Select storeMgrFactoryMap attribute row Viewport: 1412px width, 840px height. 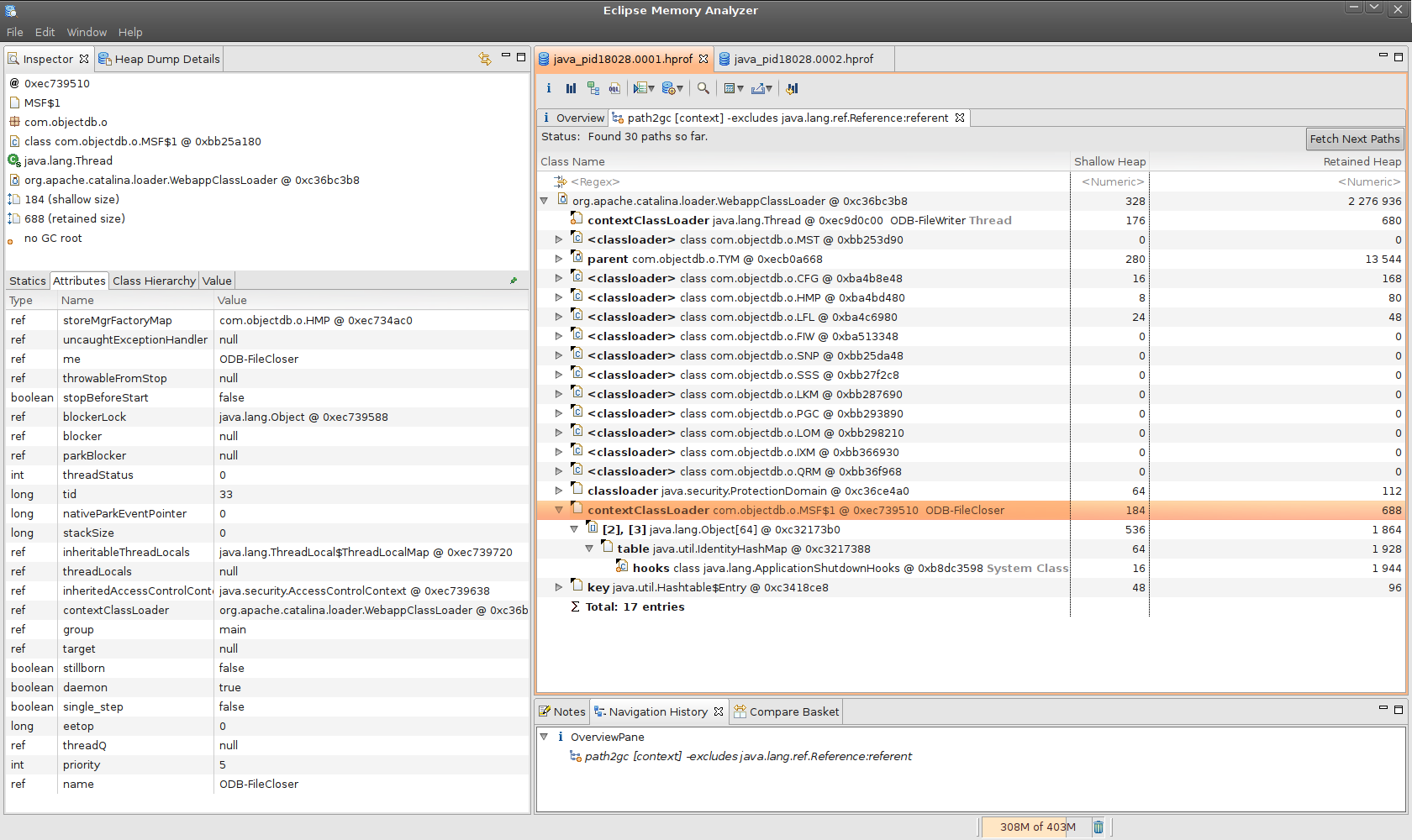coord(267,320)
